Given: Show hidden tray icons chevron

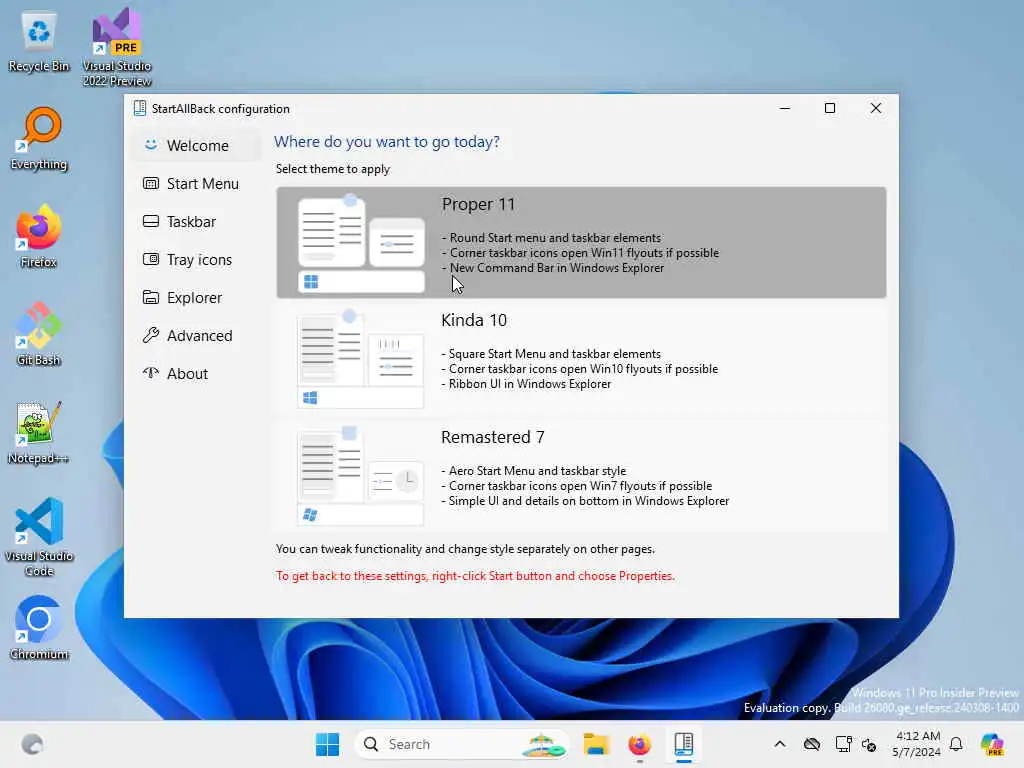Looking at the screenshot, I should tap(780, 744).
